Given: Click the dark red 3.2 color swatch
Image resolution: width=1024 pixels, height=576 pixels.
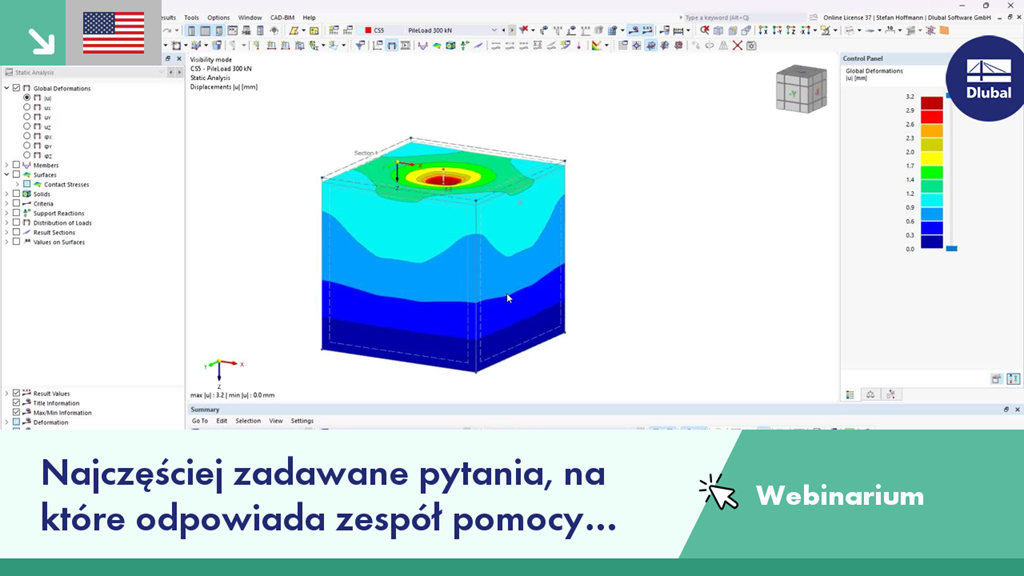Looking at the screenshot, I should tap(932, 103).
